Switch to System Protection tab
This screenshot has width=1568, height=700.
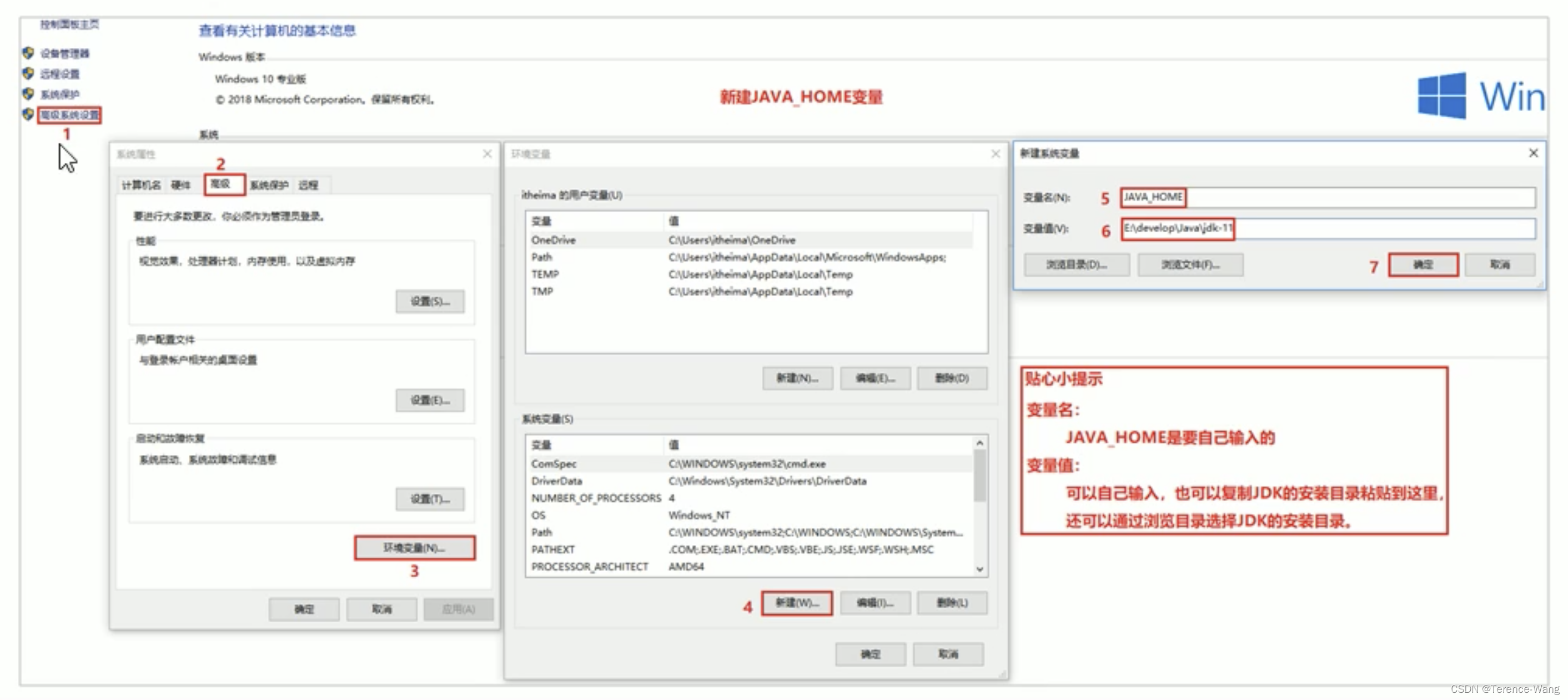tap(269, 184)
